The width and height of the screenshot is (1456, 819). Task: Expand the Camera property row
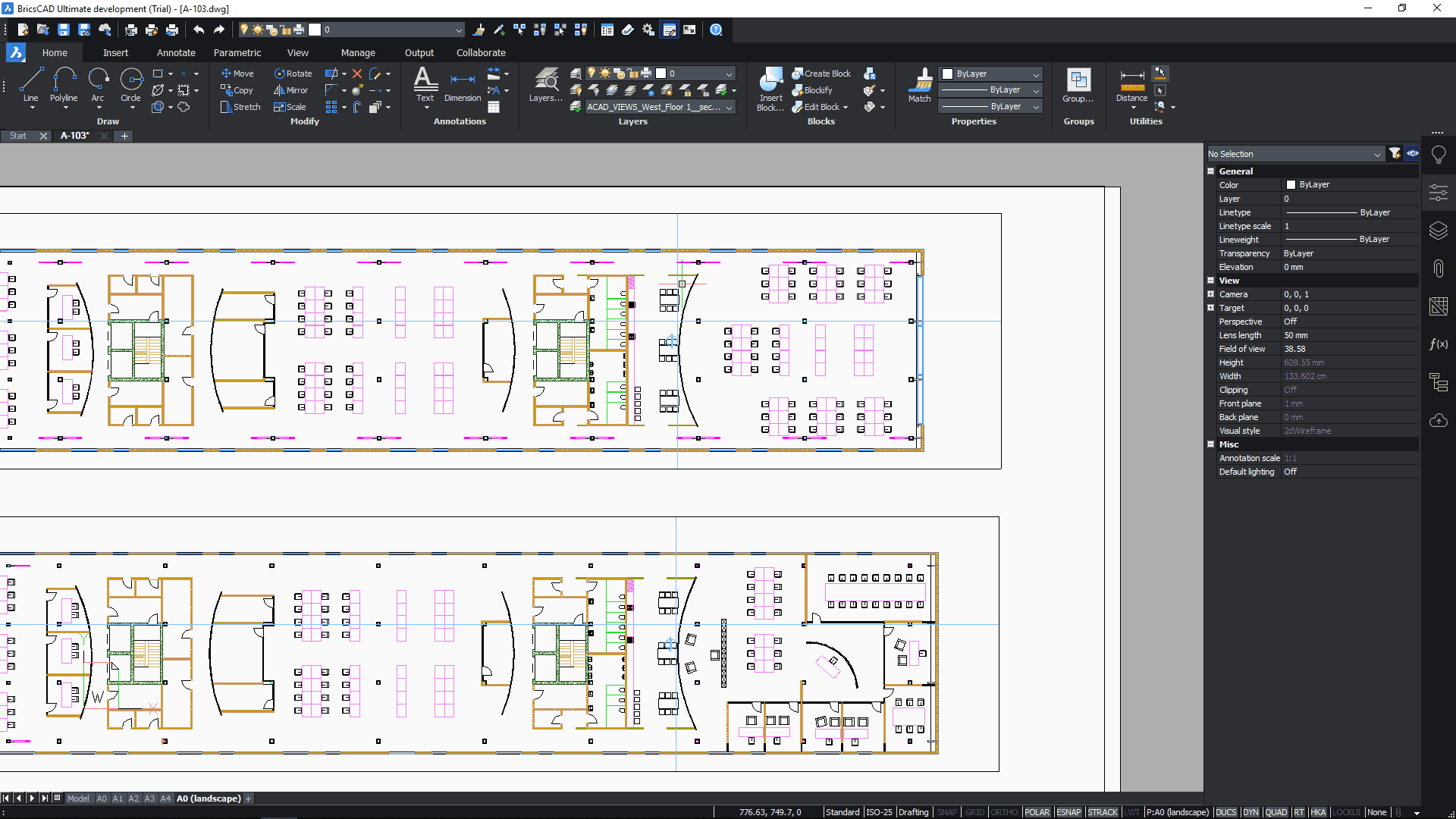(x=1211, y=294)
